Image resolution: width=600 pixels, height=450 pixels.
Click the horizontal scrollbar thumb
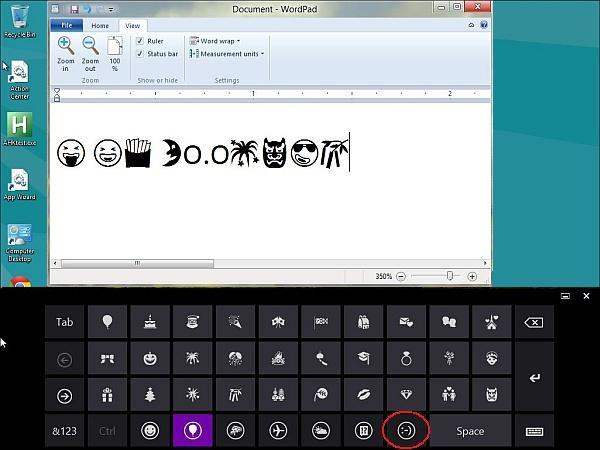137,263
